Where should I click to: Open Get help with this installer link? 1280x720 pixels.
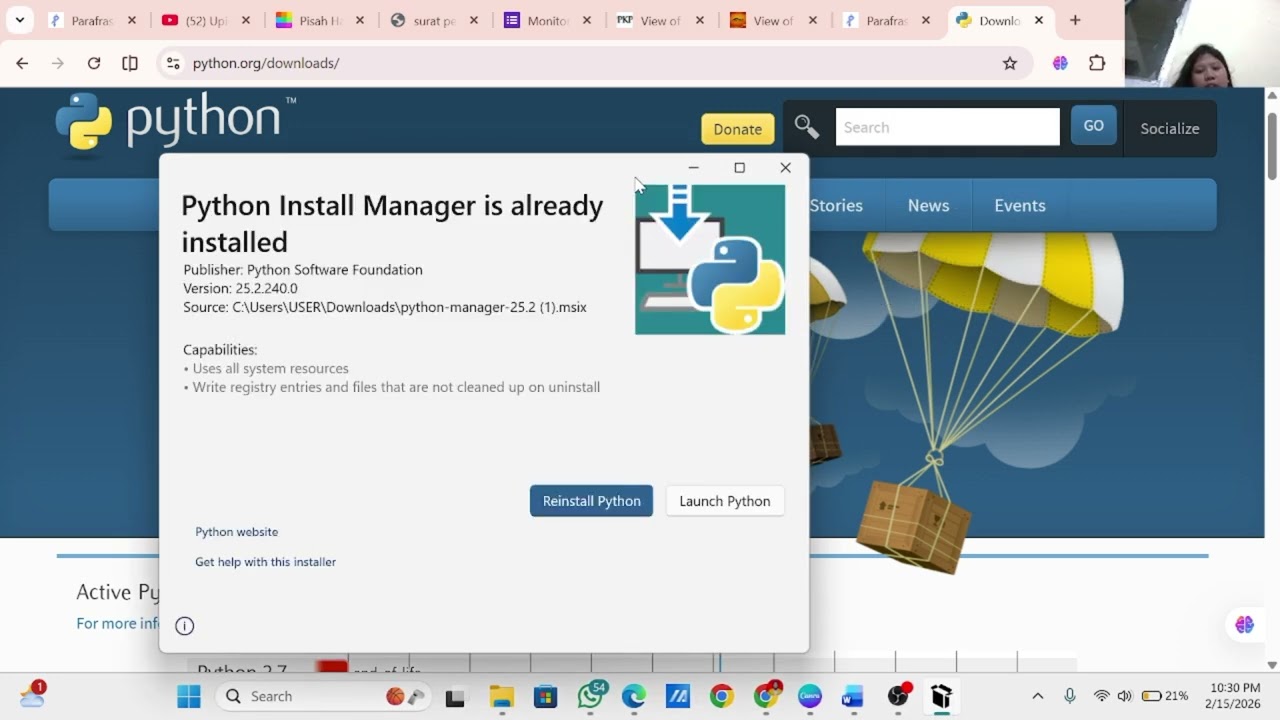265,562
